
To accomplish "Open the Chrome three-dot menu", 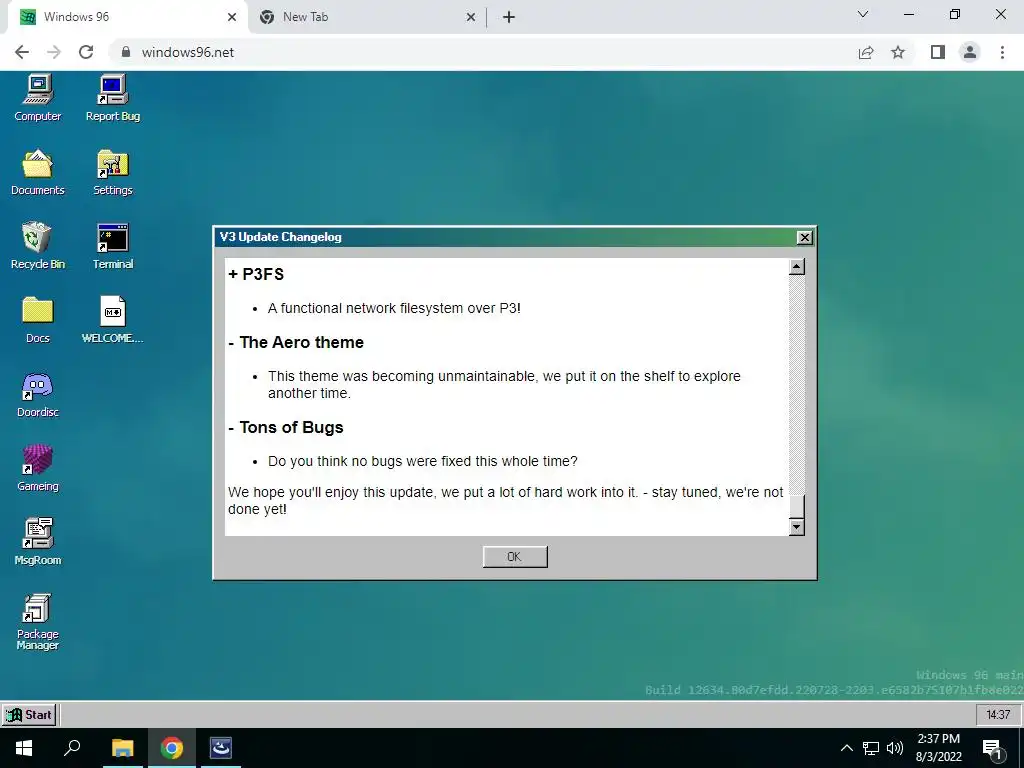I will [1002, 52].
